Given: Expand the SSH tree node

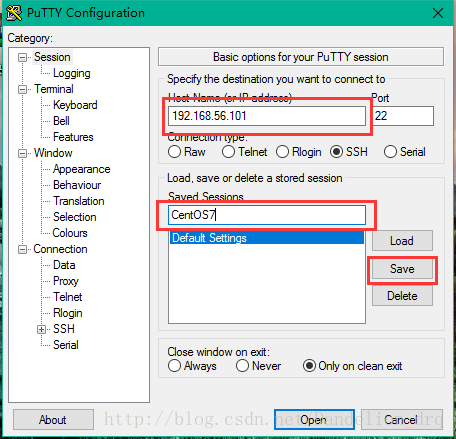Looking at the screenshot, I should pos(41,329).
